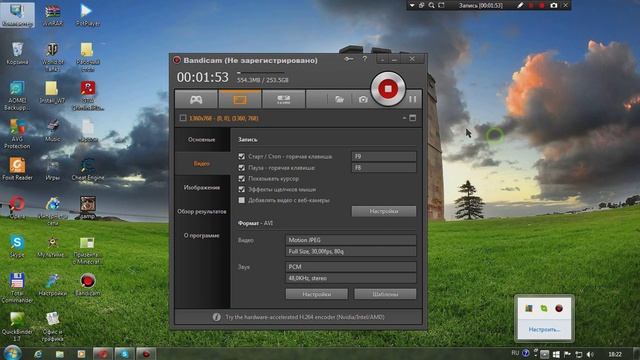The height and width of the screenshot is (360, 640).
Task: Click the Настроить link in tray popup
Action: 544,329
